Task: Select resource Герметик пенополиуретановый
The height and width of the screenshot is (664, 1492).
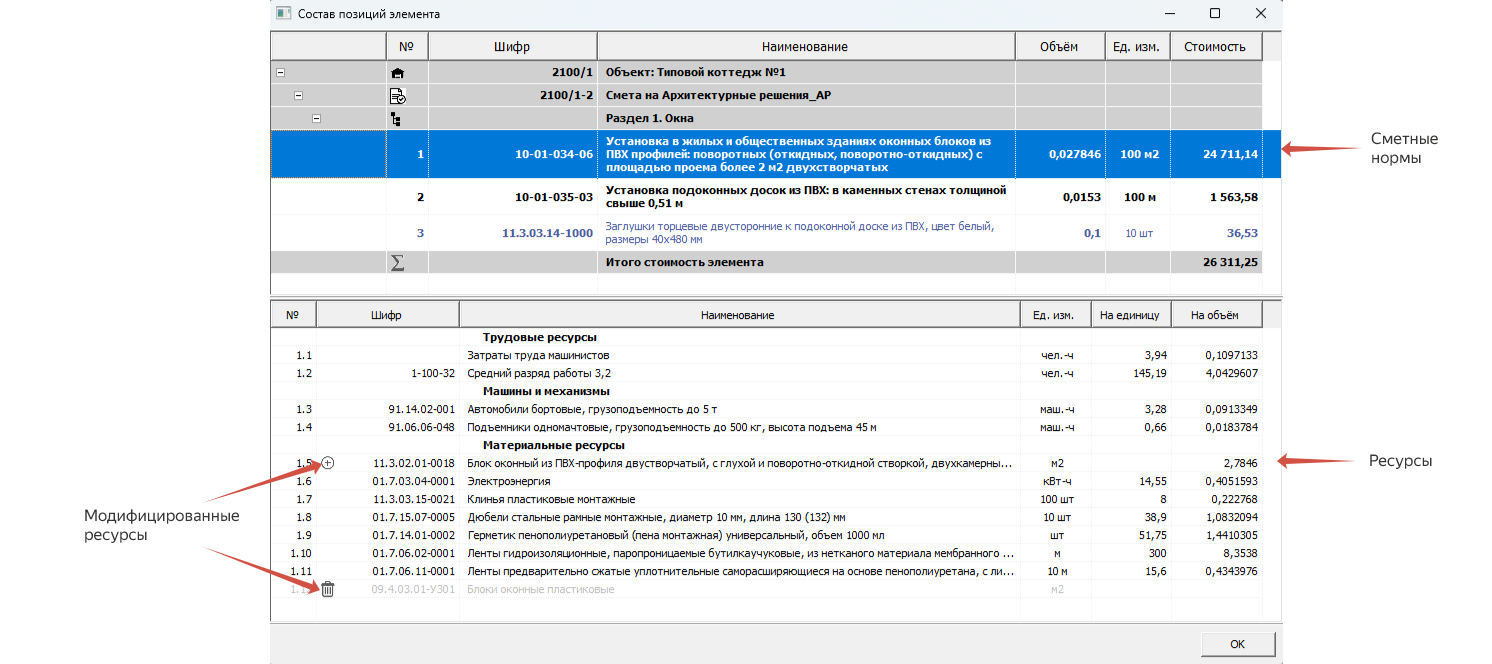Action: click(x=766, y=535)
